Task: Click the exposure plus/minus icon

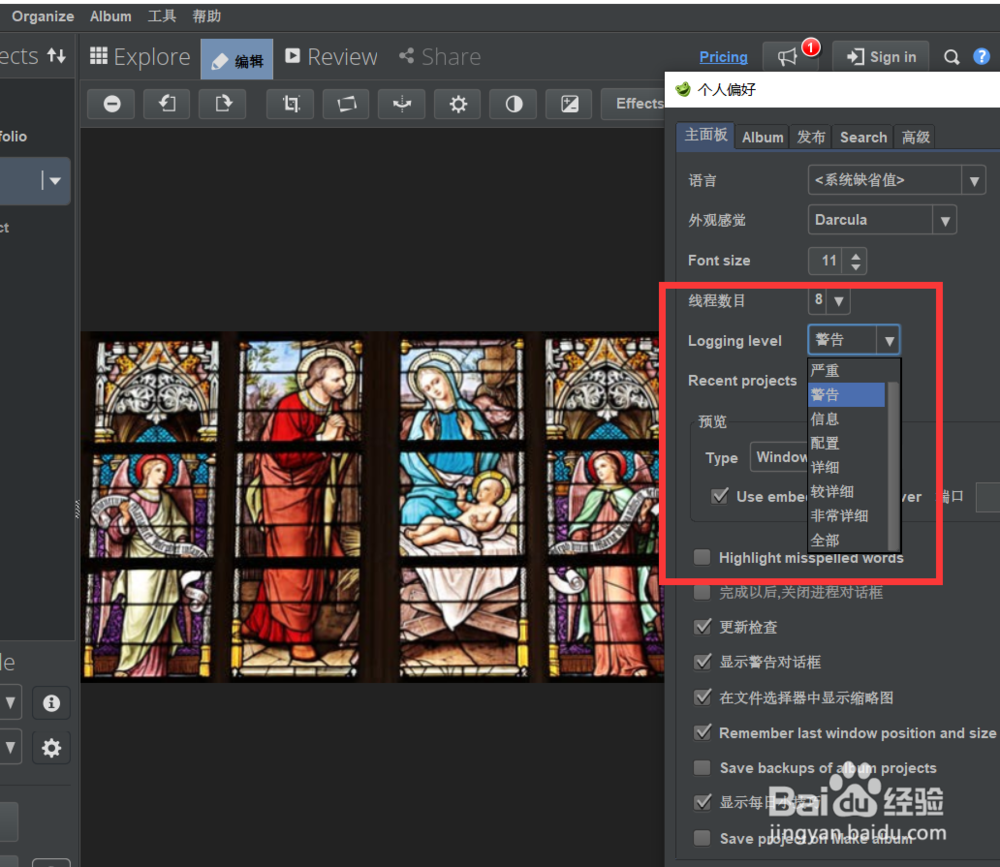Action: (x=570, y=103)
